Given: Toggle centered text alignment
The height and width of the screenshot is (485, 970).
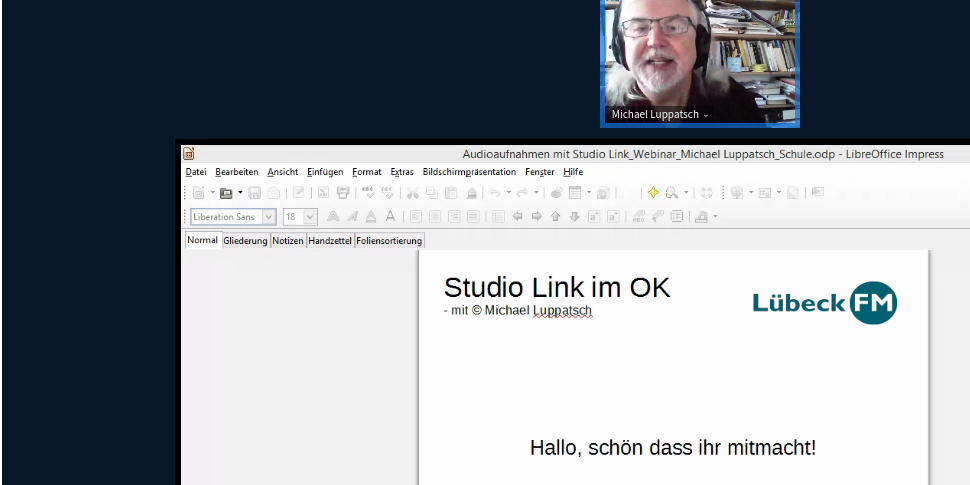Looking at the screenshot, I should click(x=436, y=217).
